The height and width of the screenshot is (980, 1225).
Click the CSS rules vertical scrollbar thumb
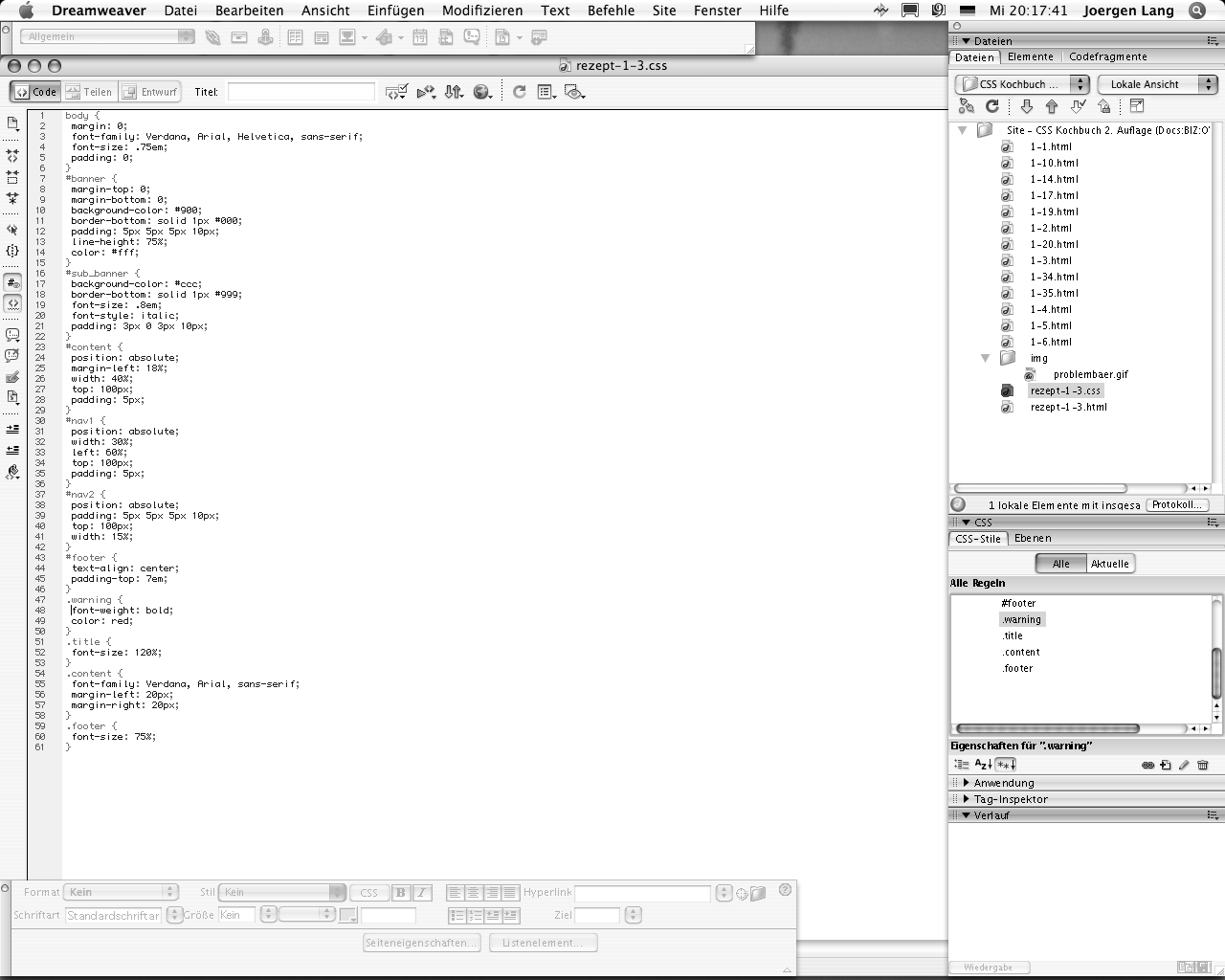point(1217,673)
